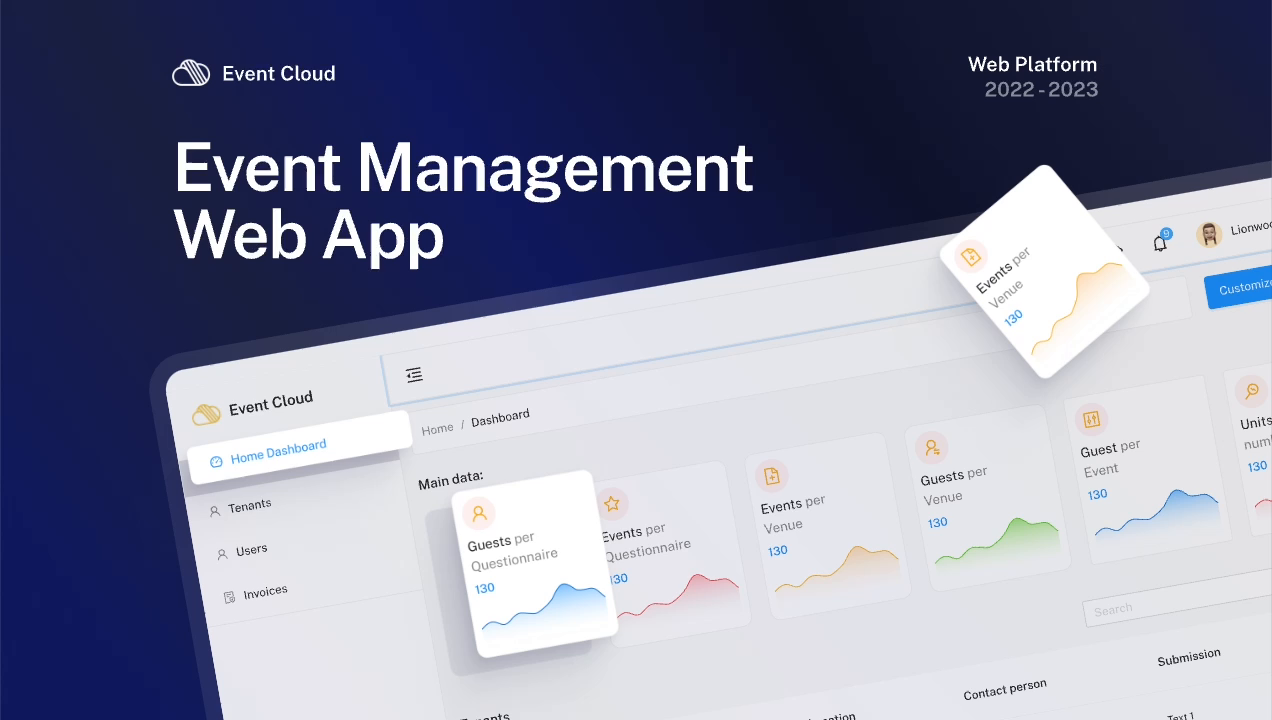The image size is (1272, 720).
Task: Click the Event Cloud logo icon in the header
Action: click(191, 73)
